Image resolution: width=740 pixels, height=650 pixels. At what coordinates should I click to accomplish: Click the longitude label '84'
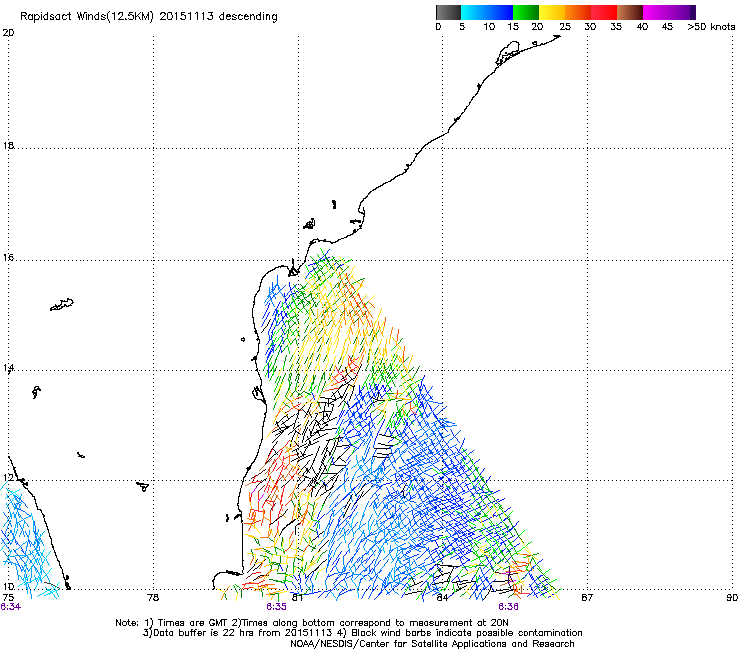(442, 598)
